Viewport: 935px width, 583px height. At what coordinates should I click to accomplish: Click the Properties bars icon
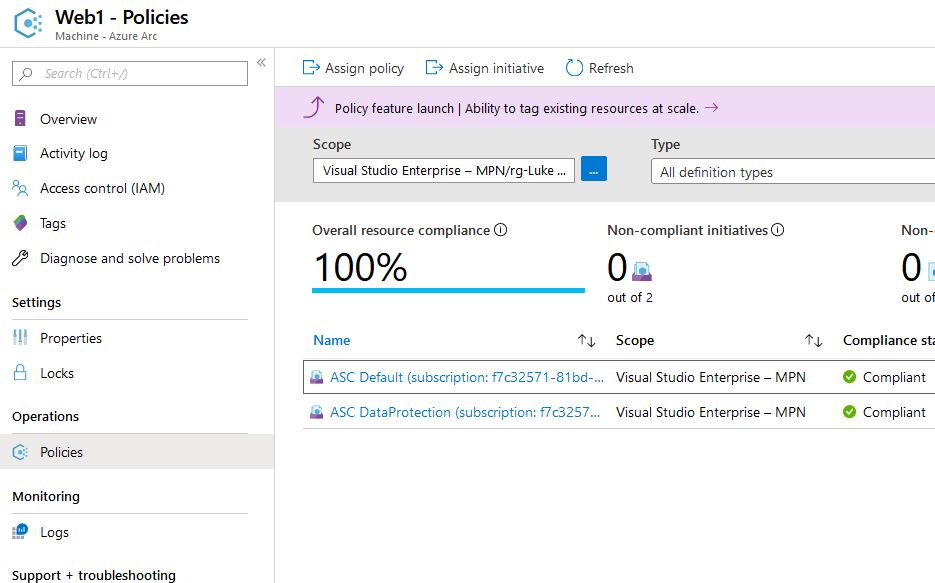(x=20, y=337)
